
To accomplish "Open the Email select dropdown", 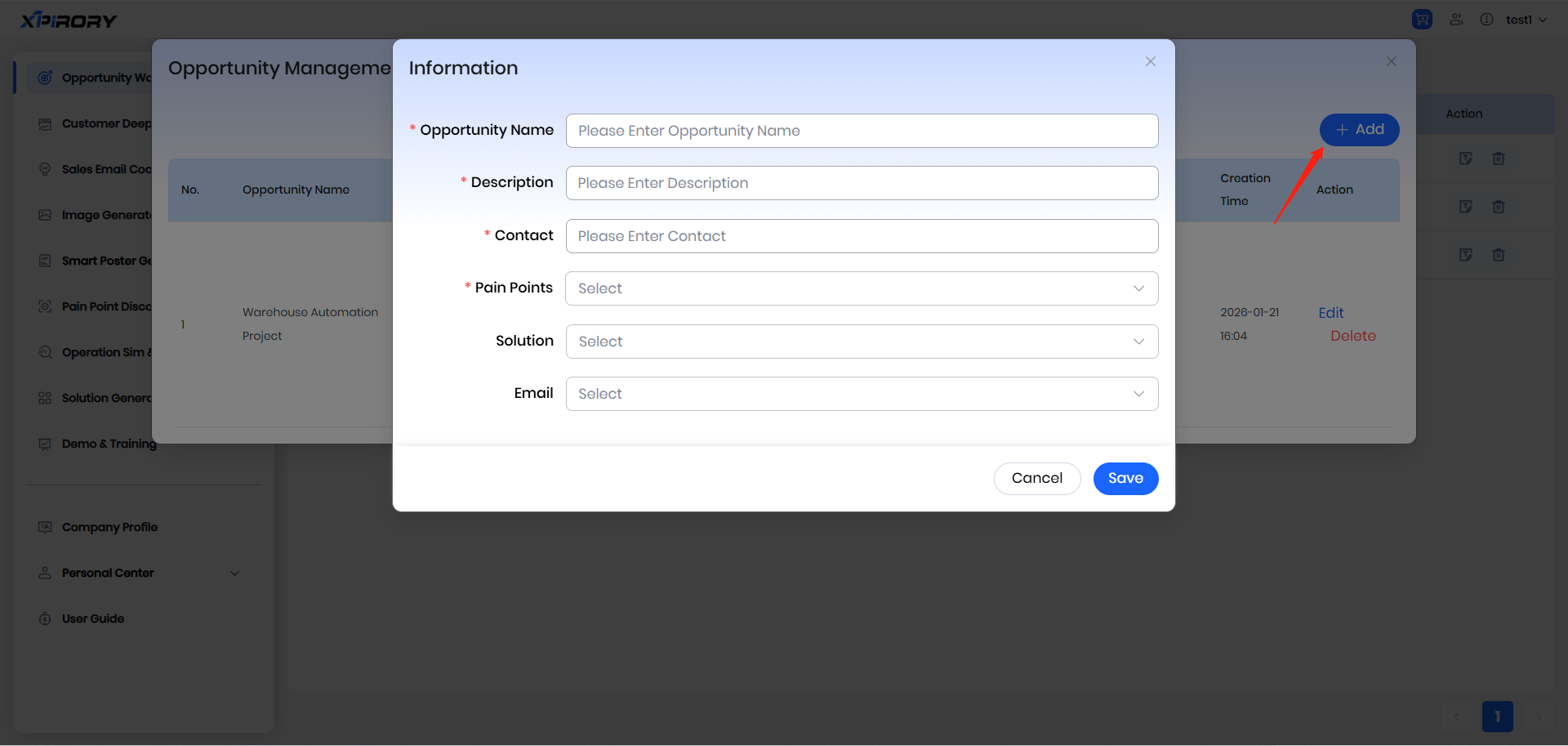I will (861, 394).
